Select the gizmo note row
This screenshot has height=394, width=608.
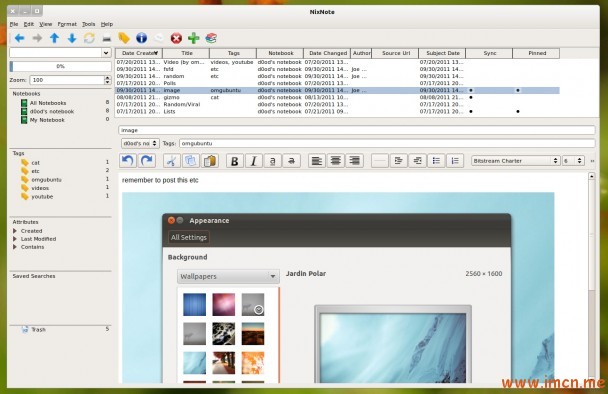[x=337, y=97]
